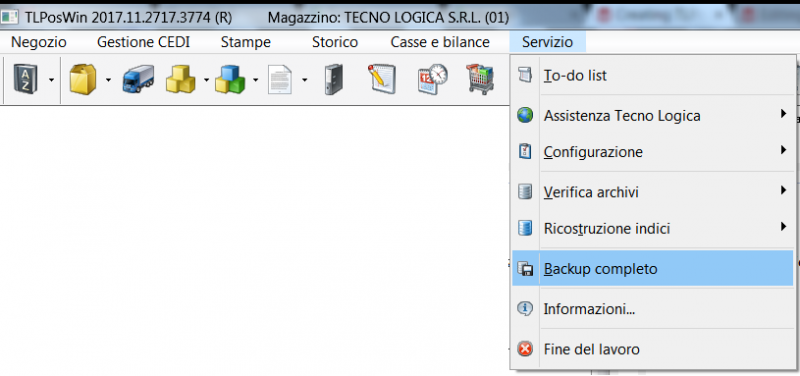Open the Gestione CEDI menu
The image size is (800, 376).
tap(143, 42)
